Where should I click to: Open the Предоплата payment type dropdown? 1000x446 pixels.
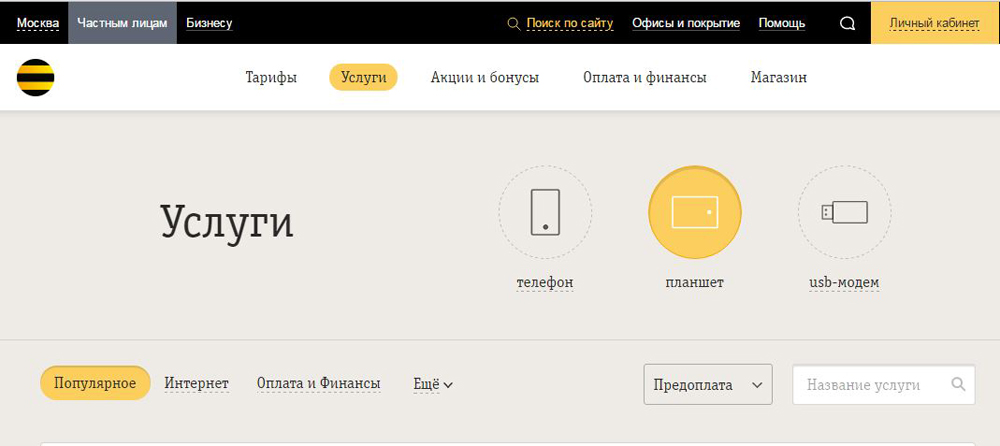tap(707, 384)
